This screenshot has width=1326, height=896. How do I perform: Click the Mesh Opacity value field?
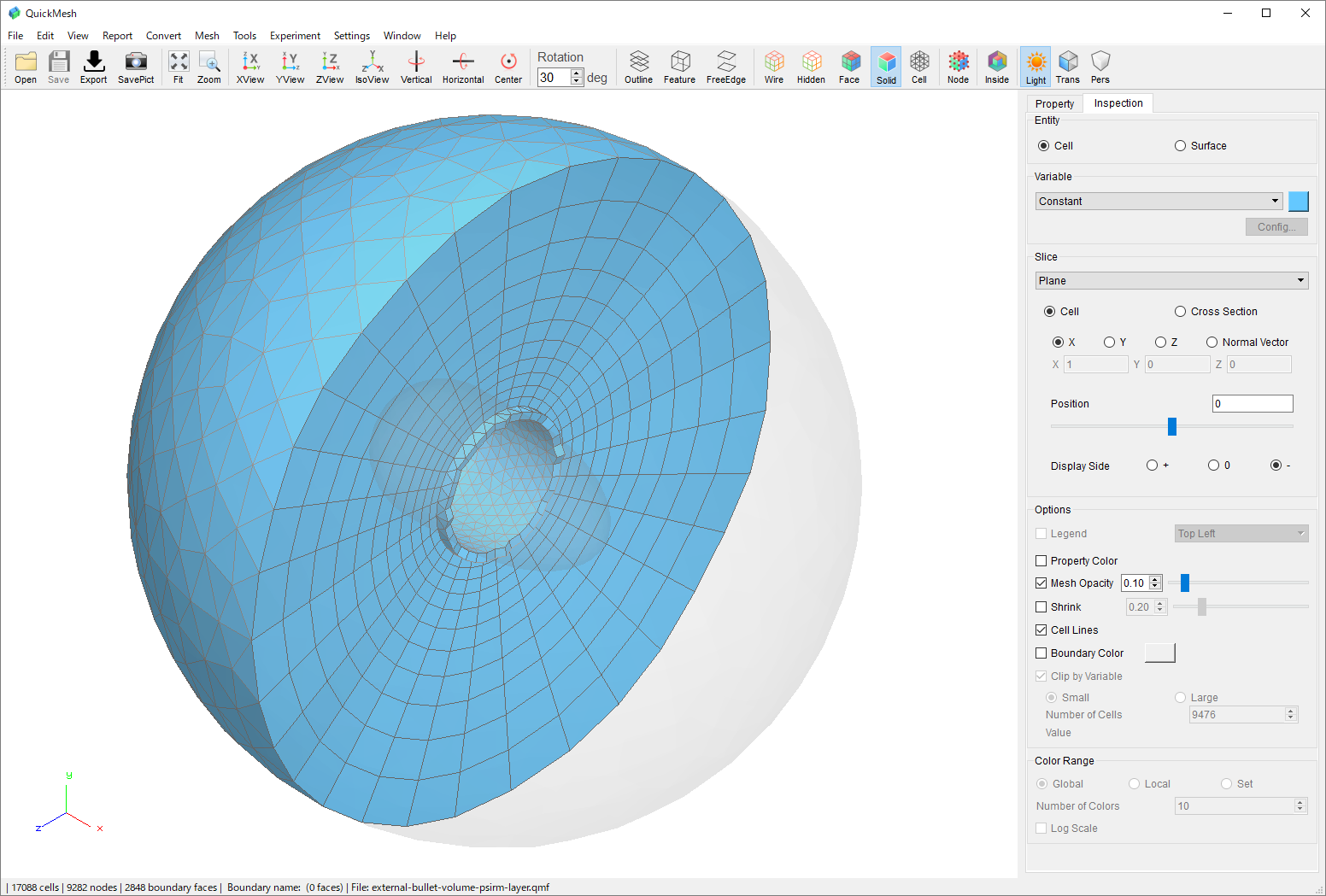1135,583
